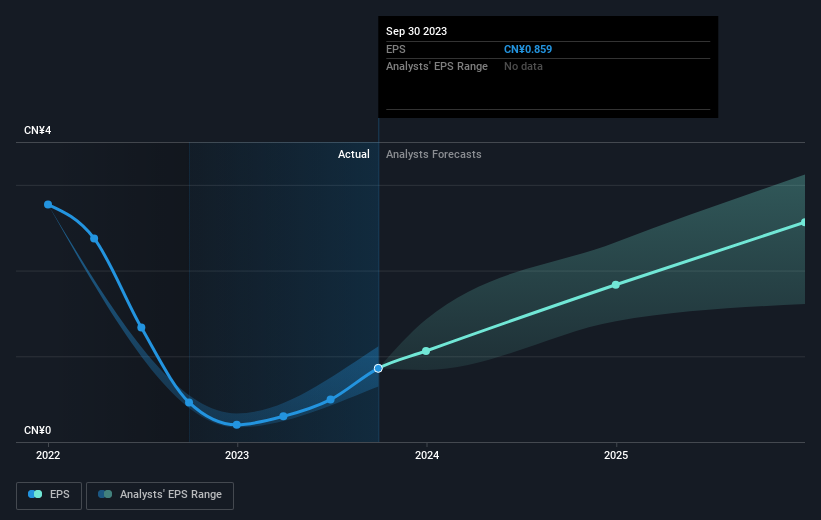This screenshot has width=821, height=520.
Task: Click the Analysts' EPS Range swatch icon
Action: (x=105, y=494)
